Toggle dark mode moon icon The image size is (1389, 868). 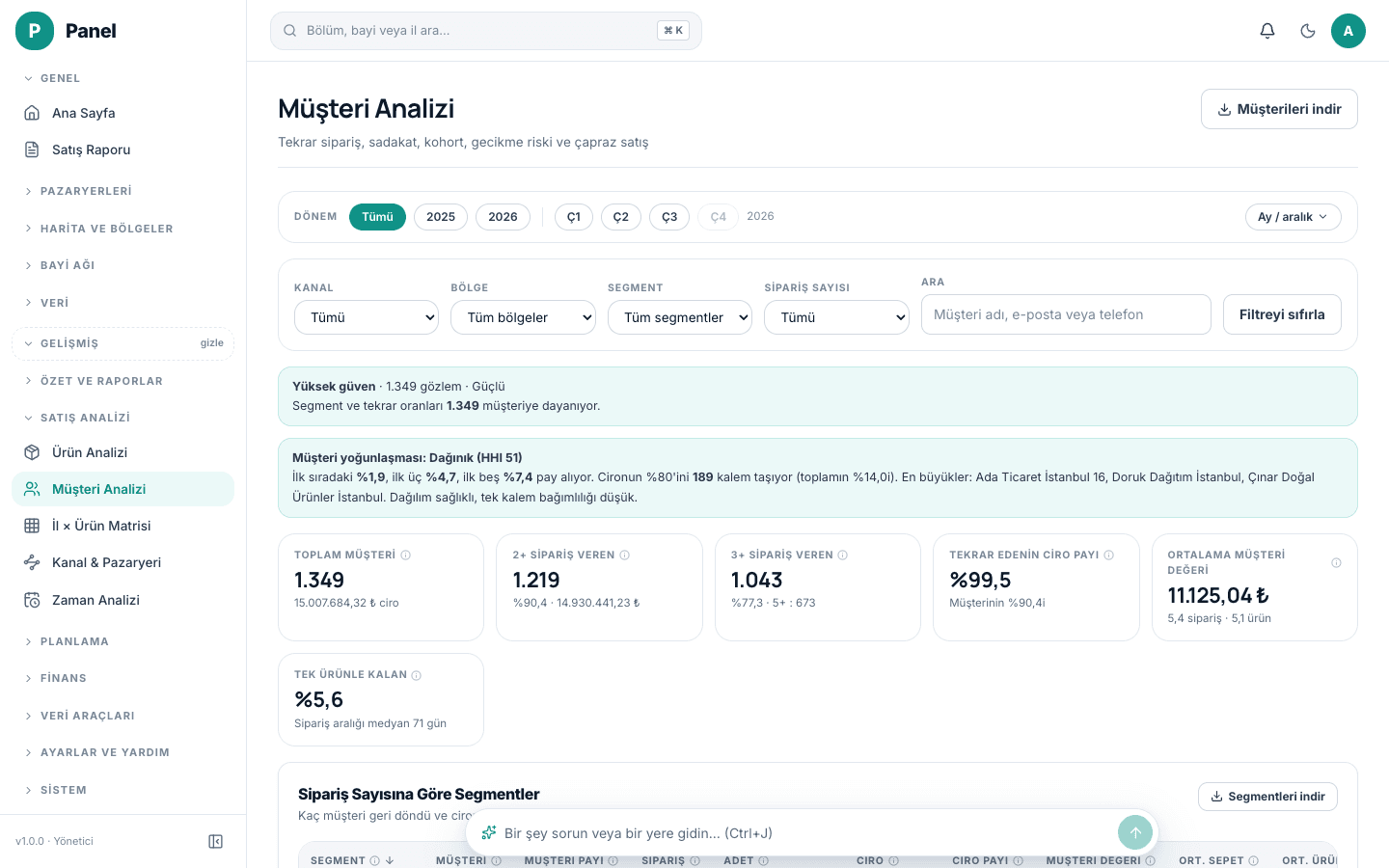[1308, 31]
